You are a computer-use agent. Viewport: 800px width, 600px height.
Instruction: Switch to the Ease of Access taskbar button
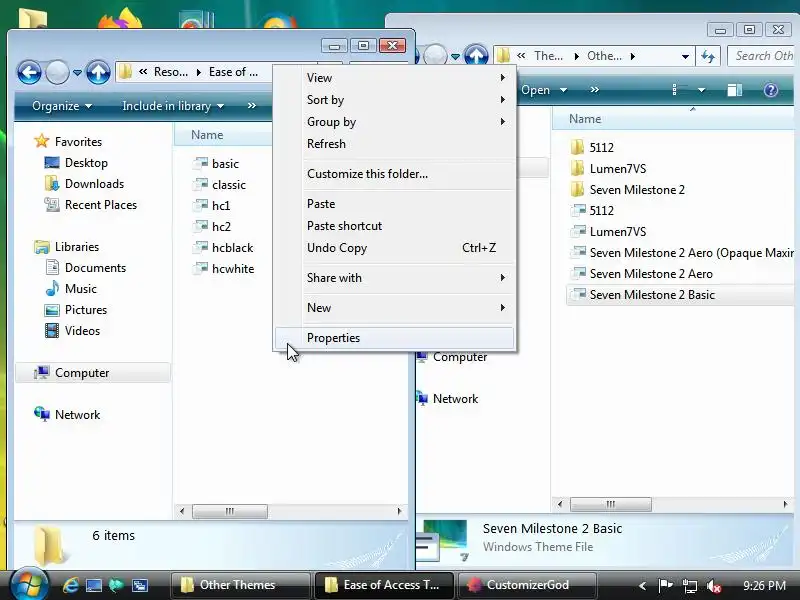[x=384, y=585]
